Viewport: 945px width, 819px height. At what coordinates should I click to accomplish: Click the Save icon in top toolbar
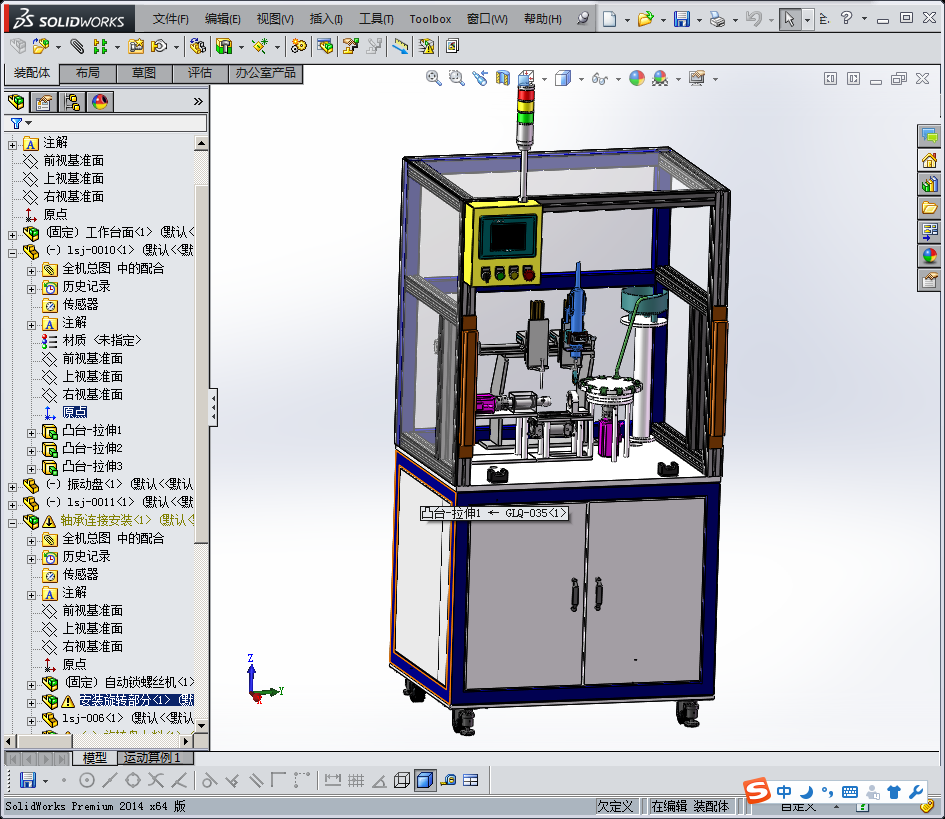pyautogui.click(x=682, y=19)
